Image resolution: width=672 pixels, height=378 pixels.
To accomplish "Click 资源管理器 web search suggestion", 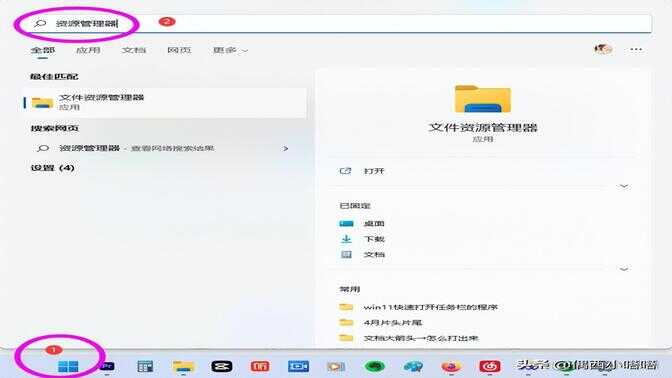I will point(165,148).
